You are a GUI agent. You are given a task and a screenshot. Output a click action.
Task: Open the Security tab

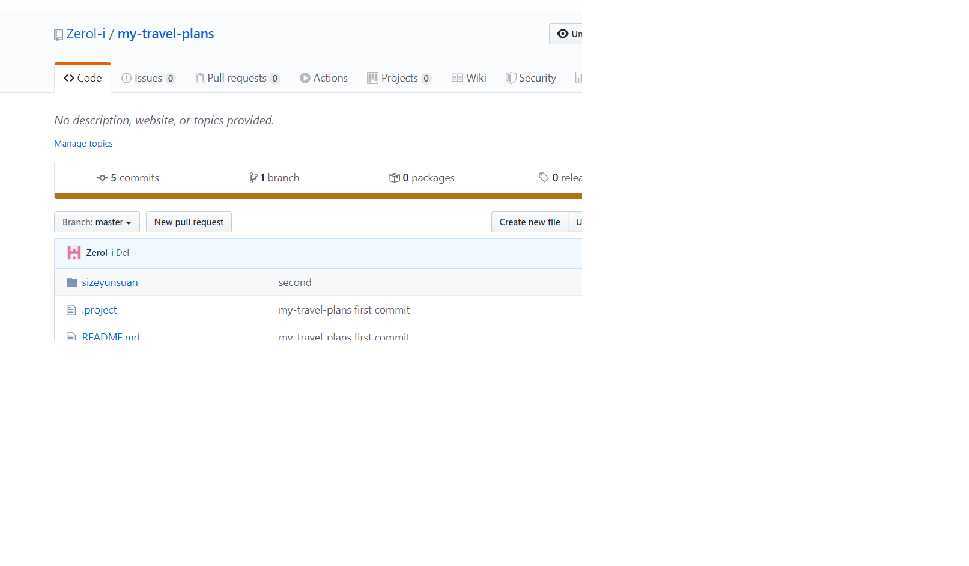[x=531, y=78]
